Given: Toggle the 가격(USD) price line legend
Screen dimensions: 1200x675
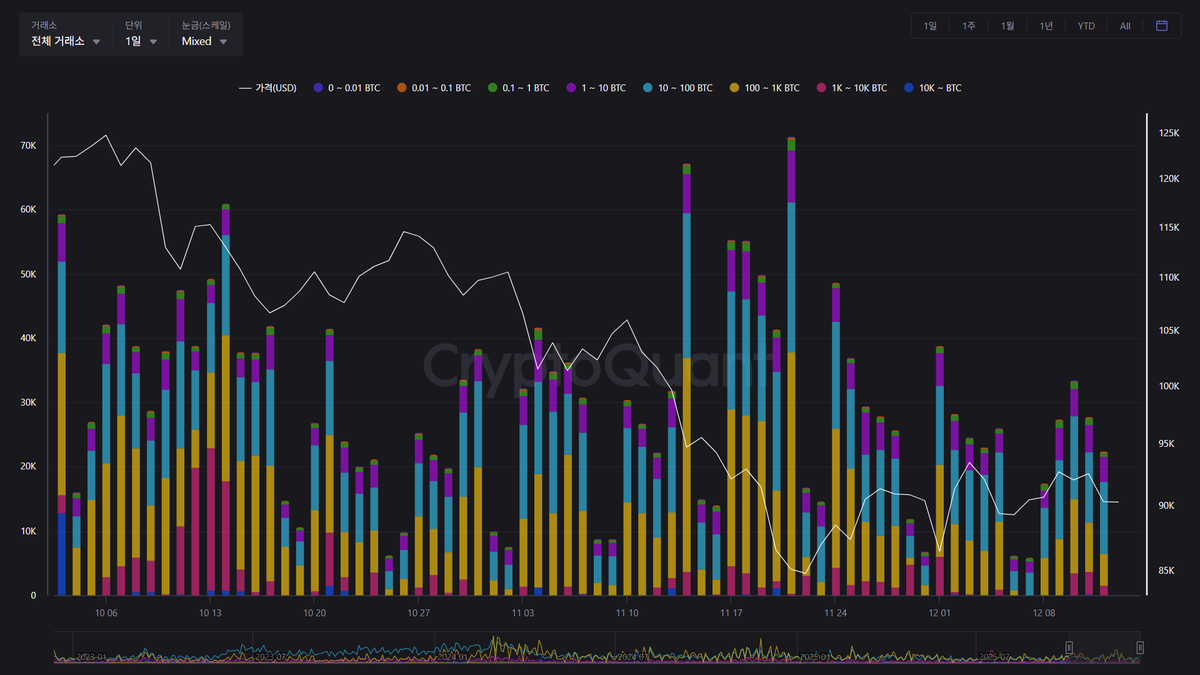Looking at the screenshot, I should point(267,88).
